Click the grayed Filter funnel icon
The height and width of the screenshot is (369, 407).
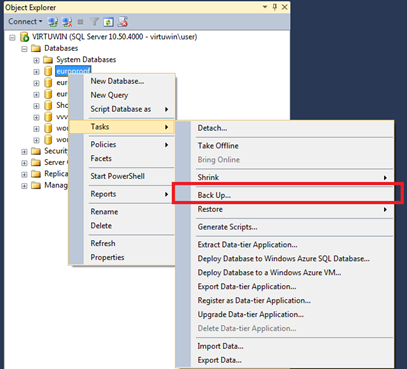(94, 22)
